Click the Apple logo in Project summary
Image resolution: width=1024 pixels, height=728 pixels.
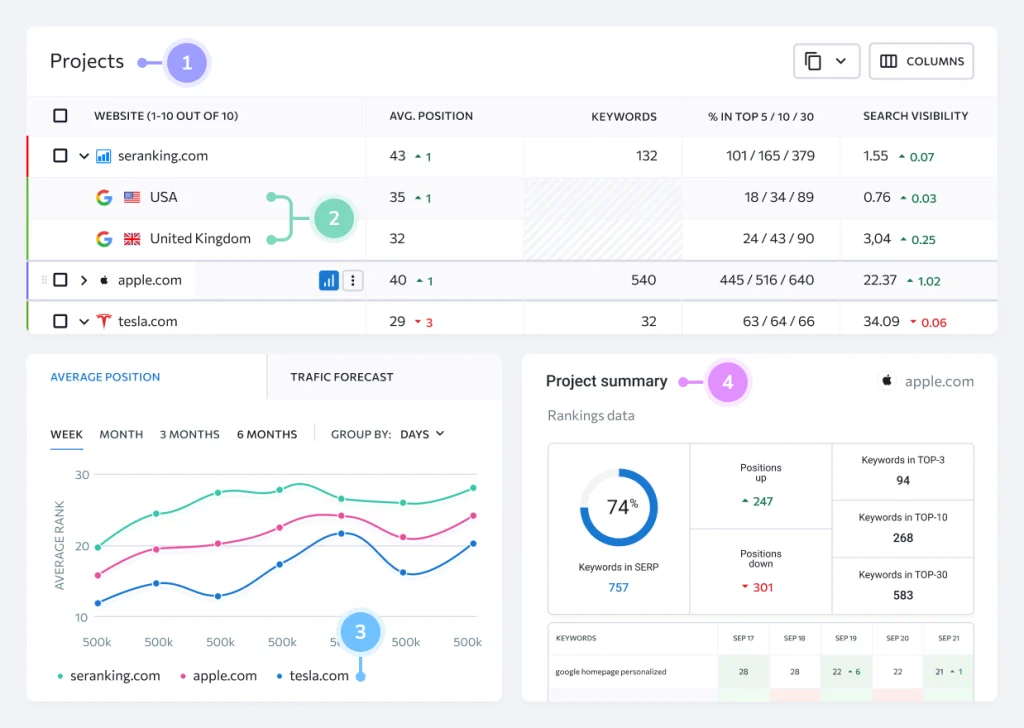pos(887,381)
